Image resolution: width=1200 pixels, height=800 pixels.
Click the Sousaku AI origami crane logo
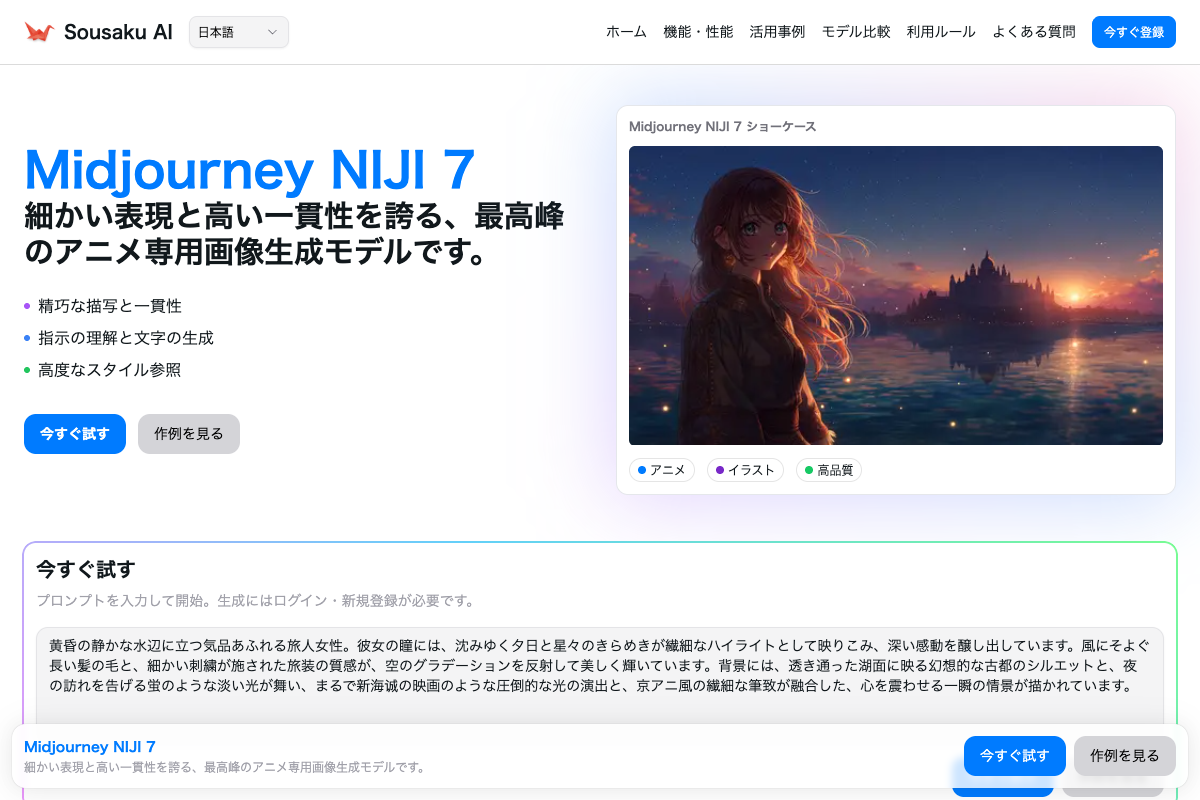pyautogui.click(x=39, y=32)
